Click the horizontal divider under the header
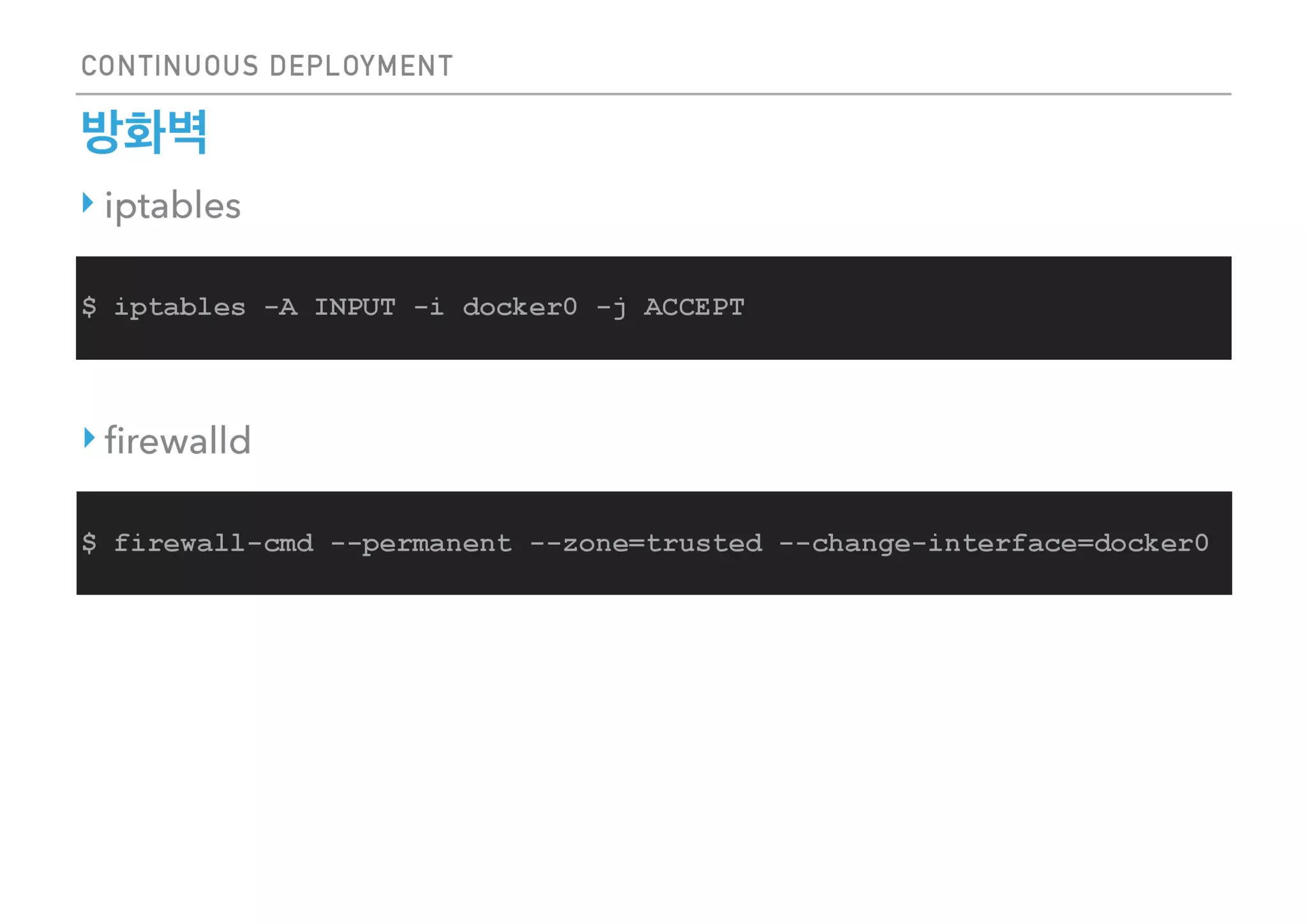 653,94
